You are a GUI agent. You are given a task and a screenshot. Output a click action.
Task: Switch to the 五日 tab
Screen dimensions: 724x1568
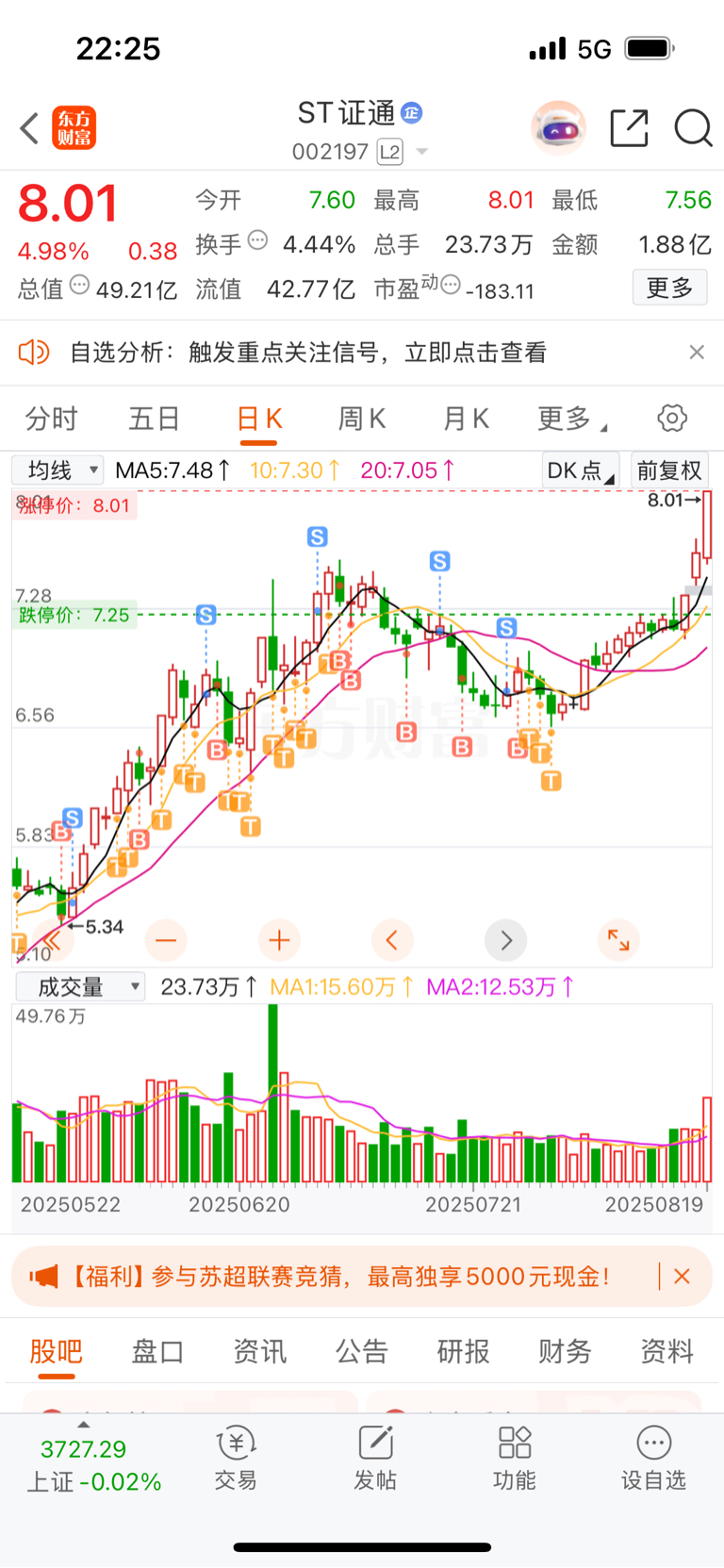[155, 419]
